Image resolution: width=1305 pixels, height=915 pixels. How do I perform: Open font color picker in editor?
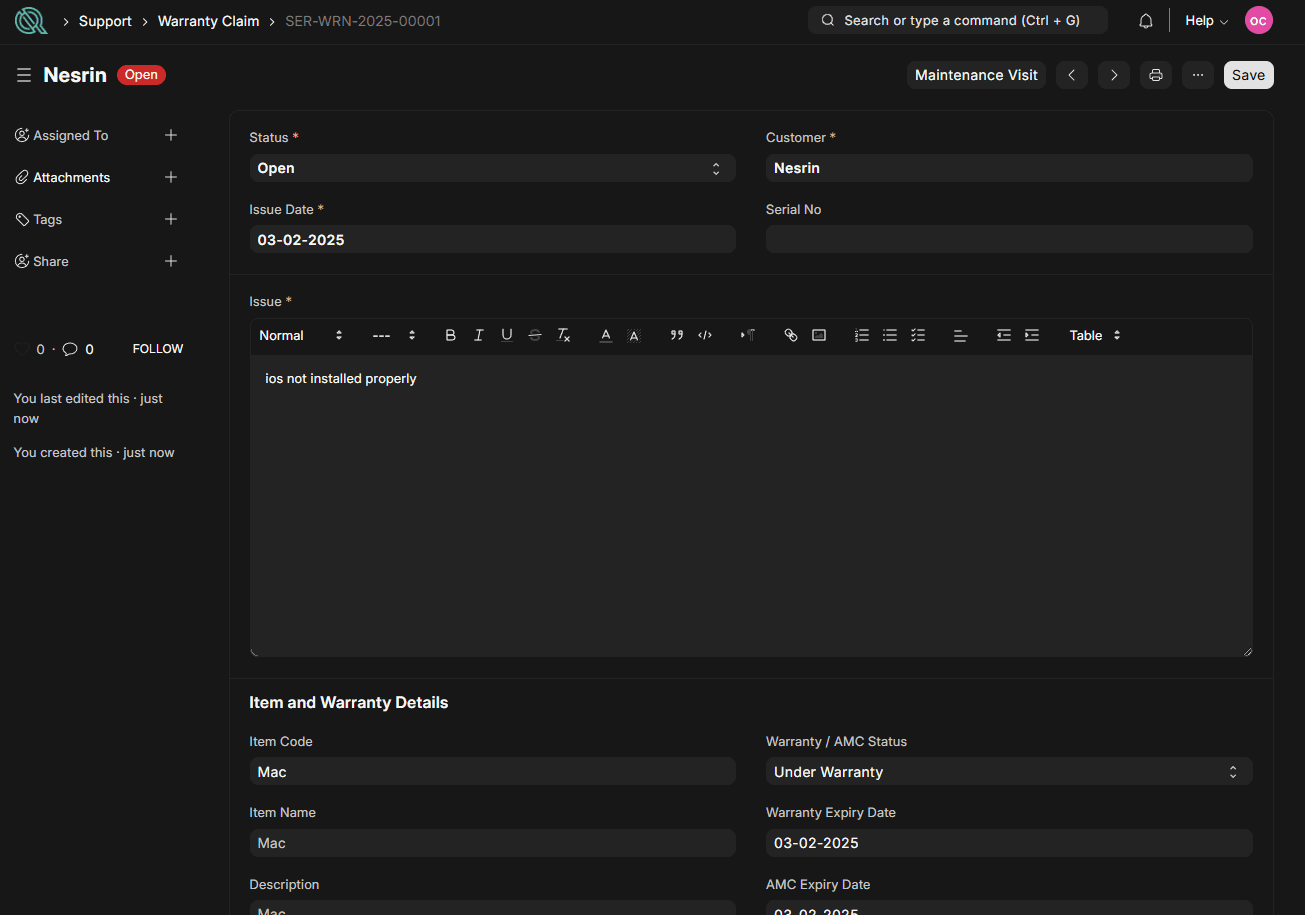606,335
